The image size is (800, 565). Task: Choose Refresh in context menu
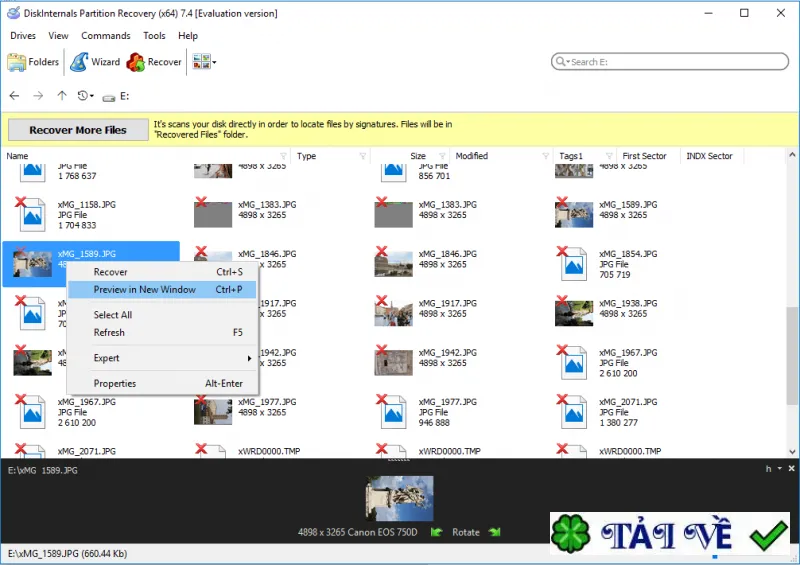click(162, 332)
